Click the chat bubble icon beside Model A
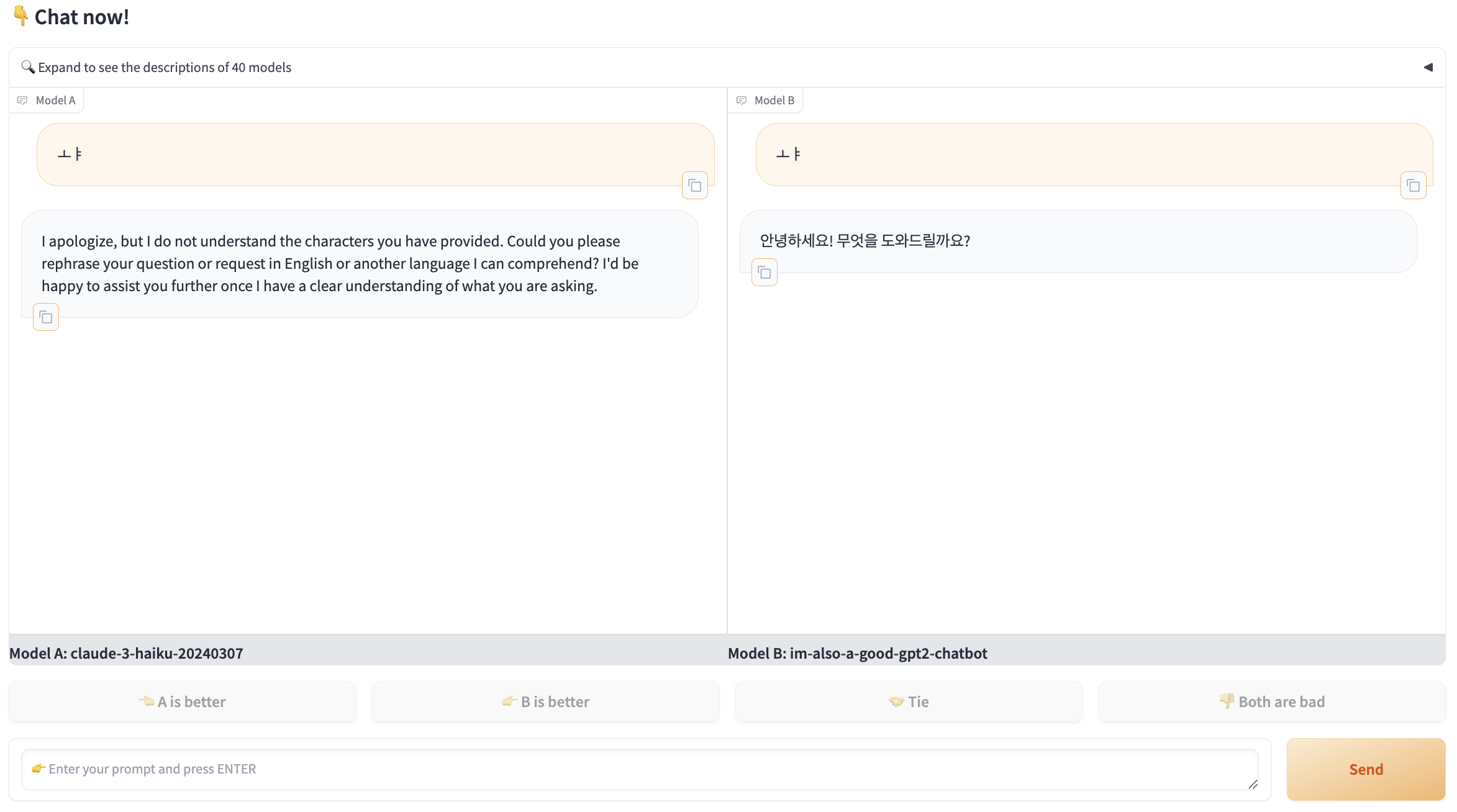 (24, 100)
